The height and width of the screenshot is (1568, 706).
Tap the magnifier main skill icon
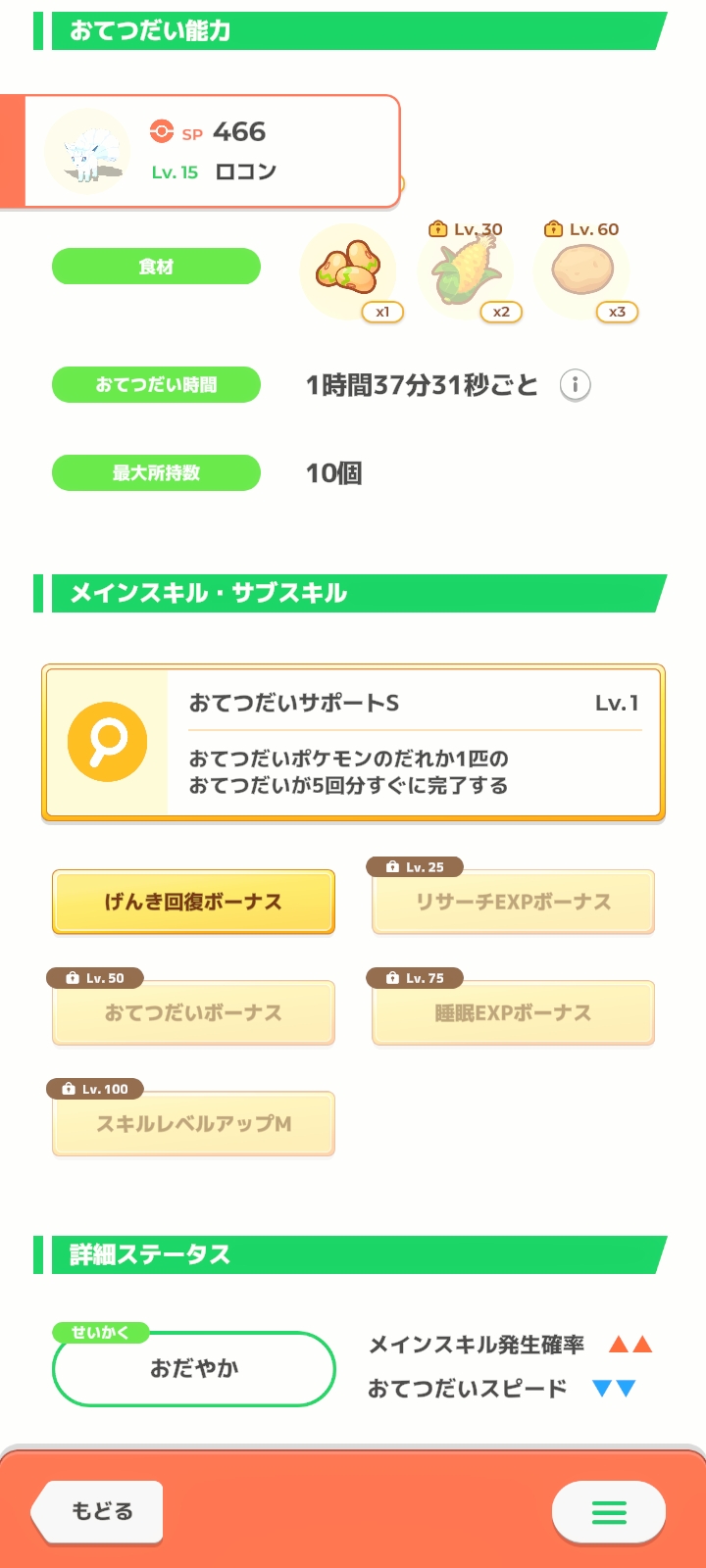107,742
